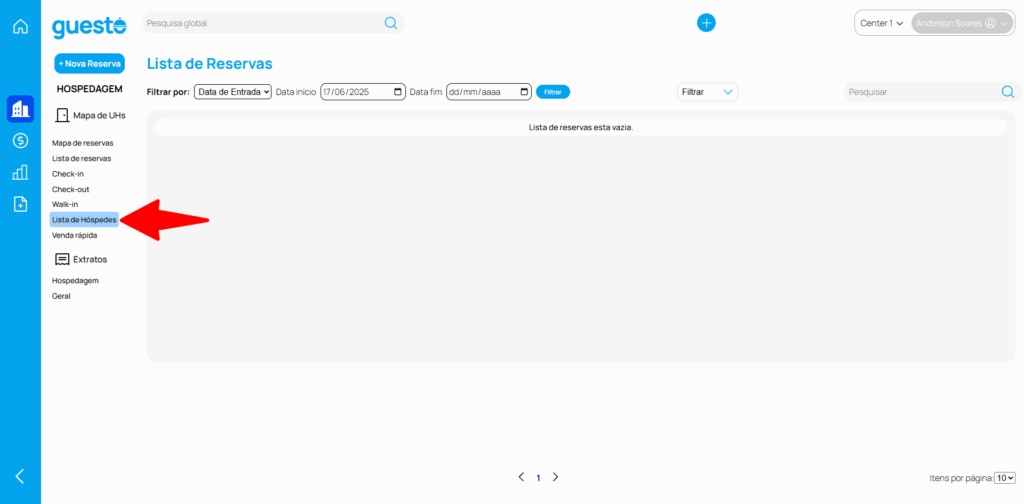Click the blue plus circle button
Screen dimensions: 1024x504
tap(706, 23)
